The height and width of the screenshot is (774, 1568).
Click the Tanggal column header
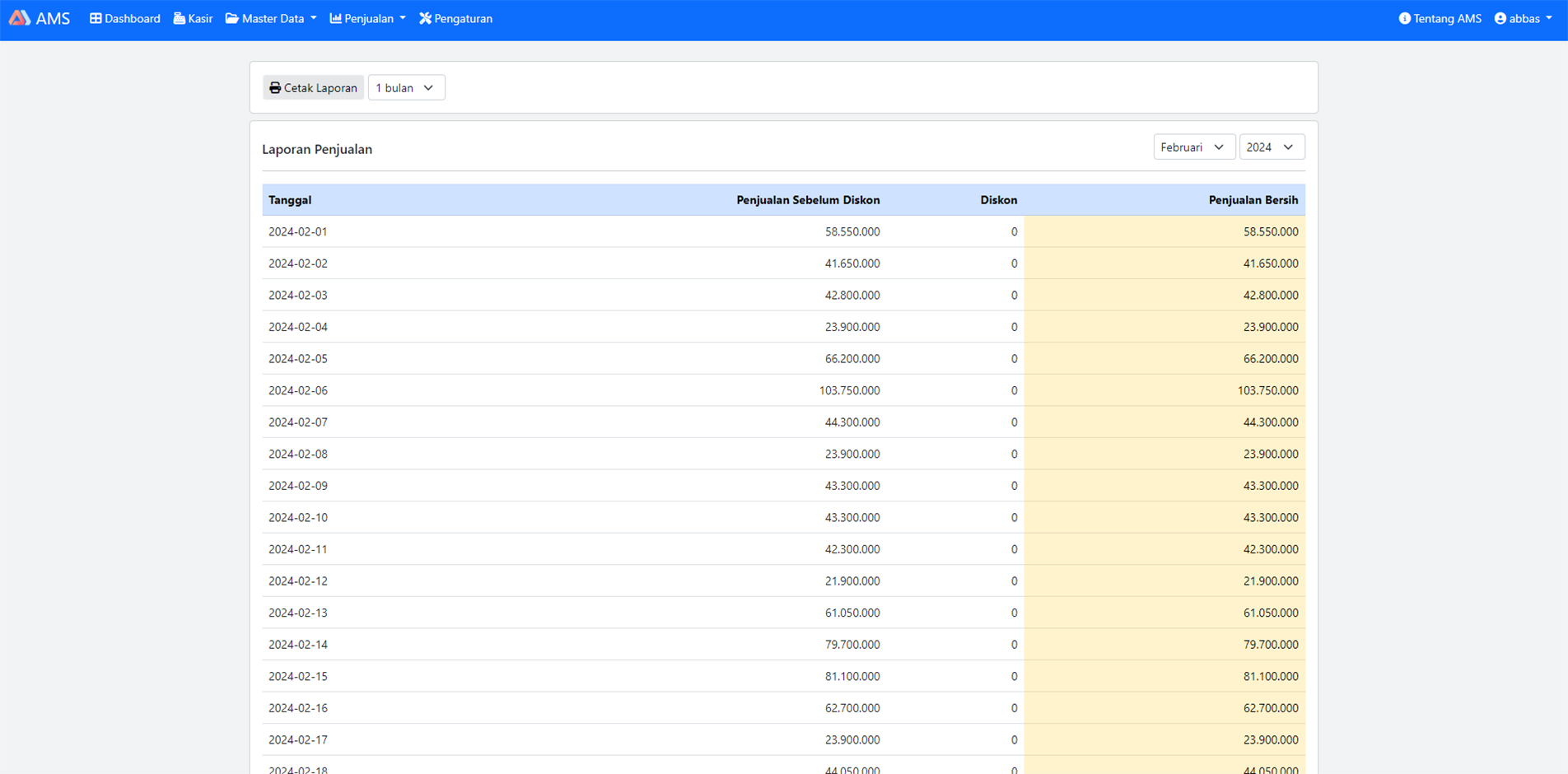[x=290, y=200]
